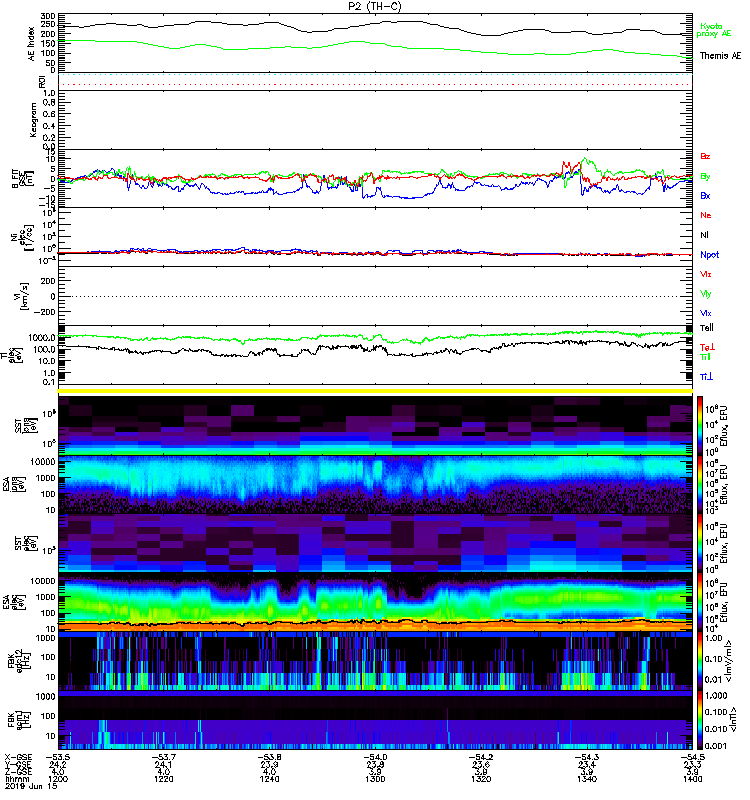Click the ESA electrons Eflux color bar
This screenshot has width=750, height=800.
click(700, 603)
